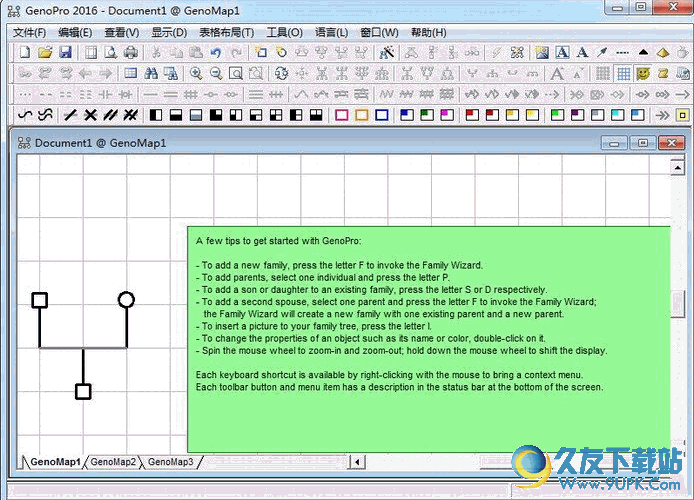
Task: Pick the dark green corner fill swatch
Action: click(x=427, y=115)
